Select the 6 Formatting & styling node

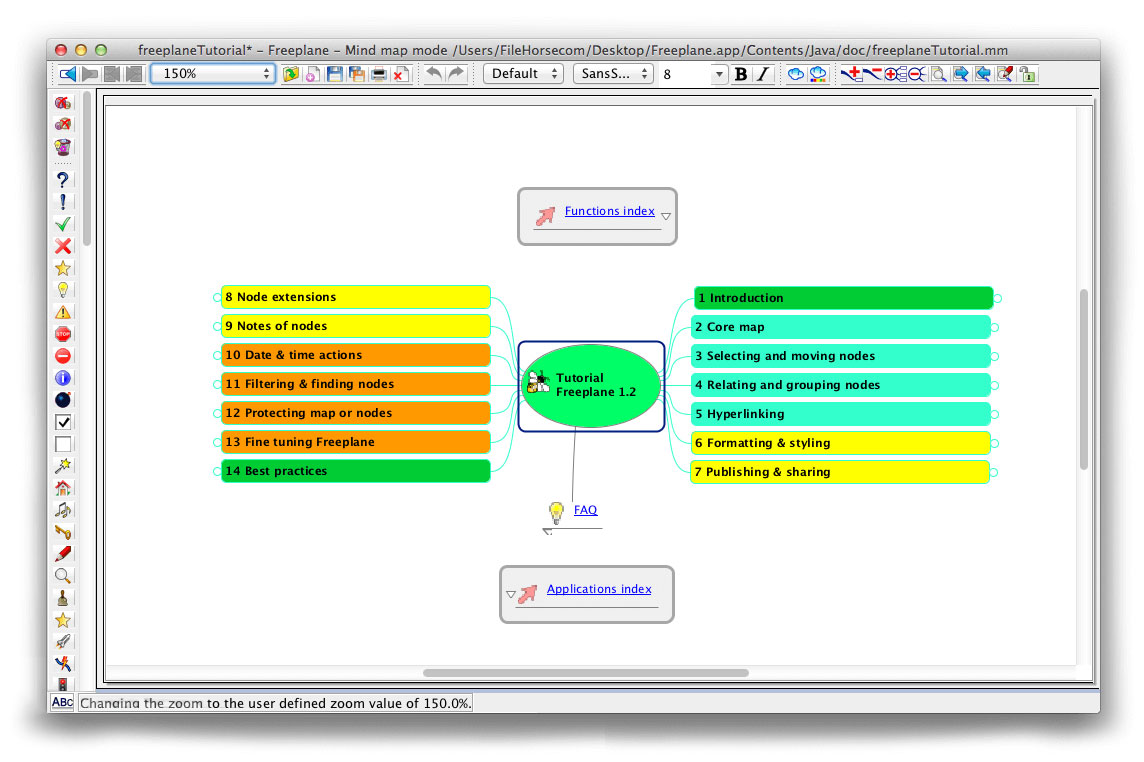[x=840, y=443]
